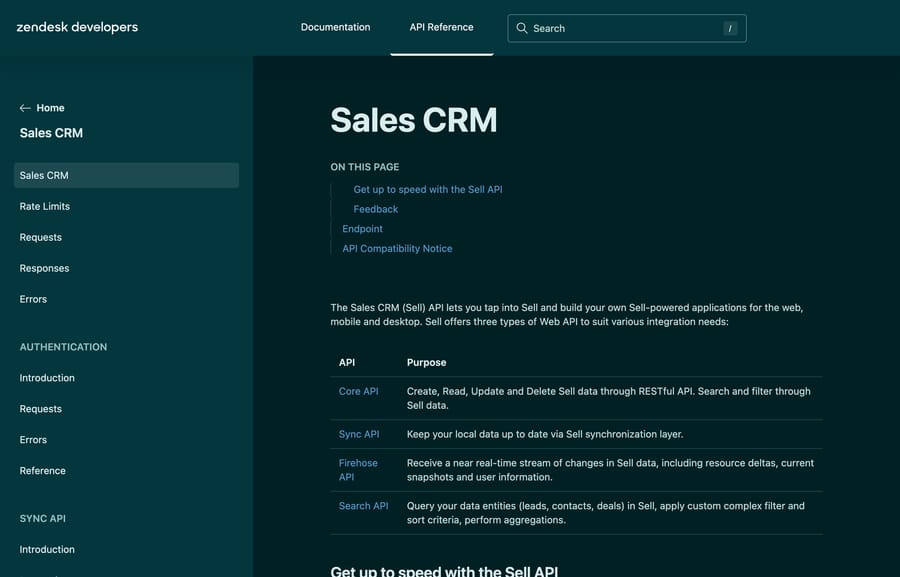Open Introduction under Sync API

point(47,549)
